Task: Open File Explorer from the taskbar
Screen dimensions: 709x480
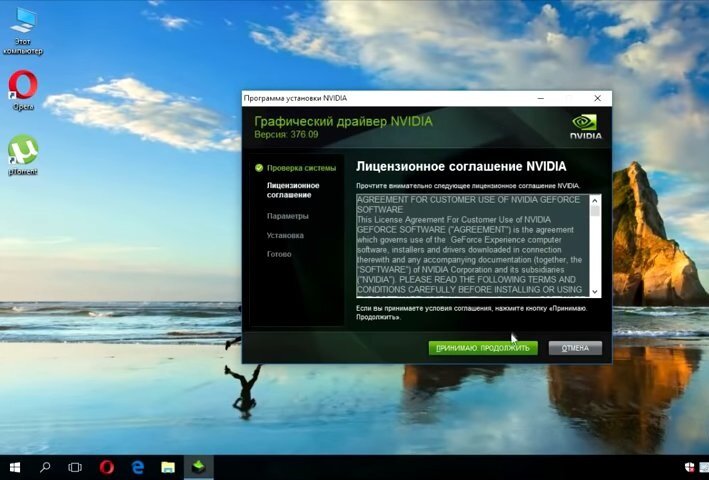Action: tap(168, 467)
